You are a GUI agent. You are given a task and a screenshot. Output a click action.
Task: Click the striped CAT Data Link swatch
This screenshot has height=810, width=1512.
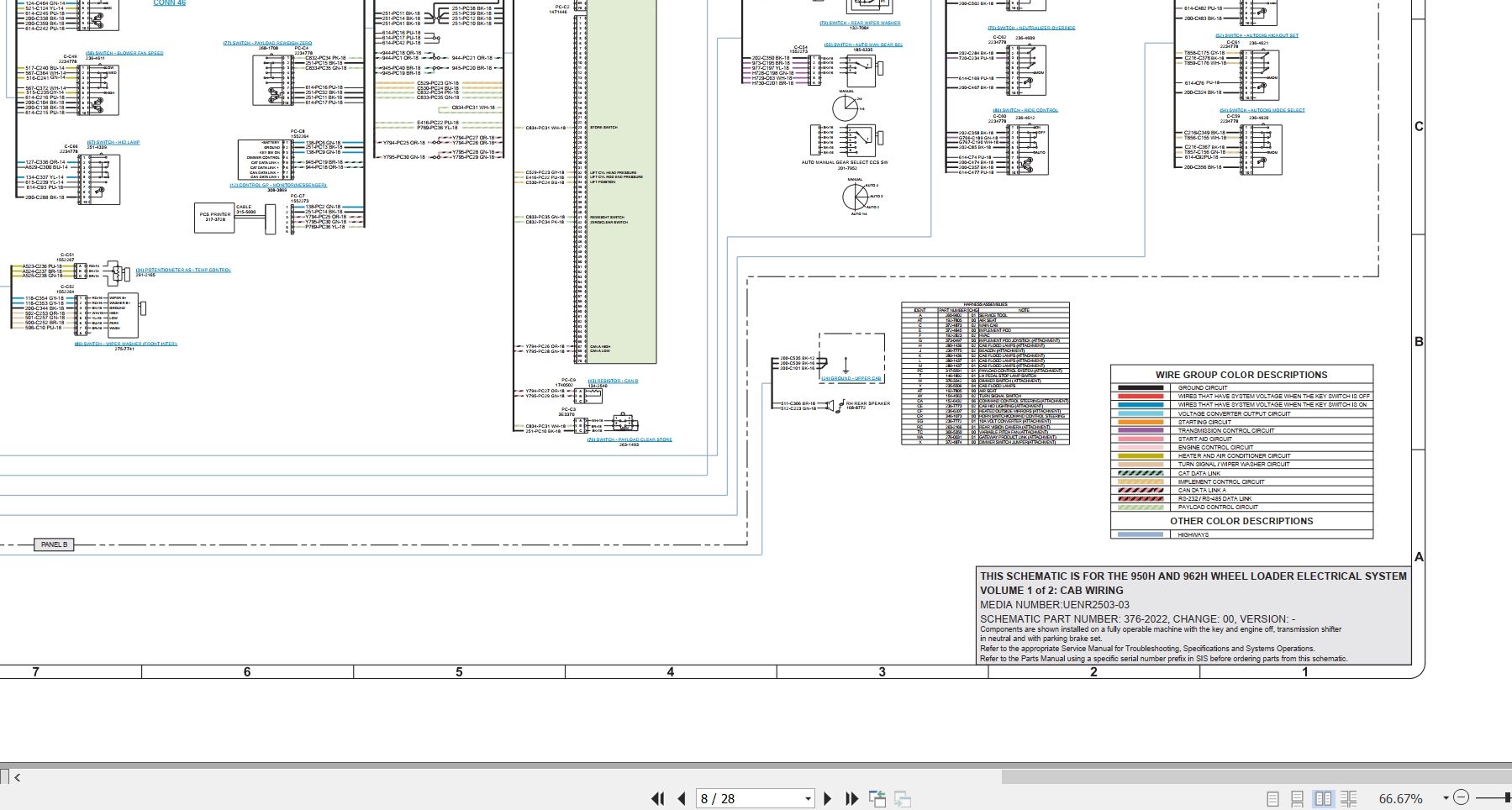coord(1141,473)
